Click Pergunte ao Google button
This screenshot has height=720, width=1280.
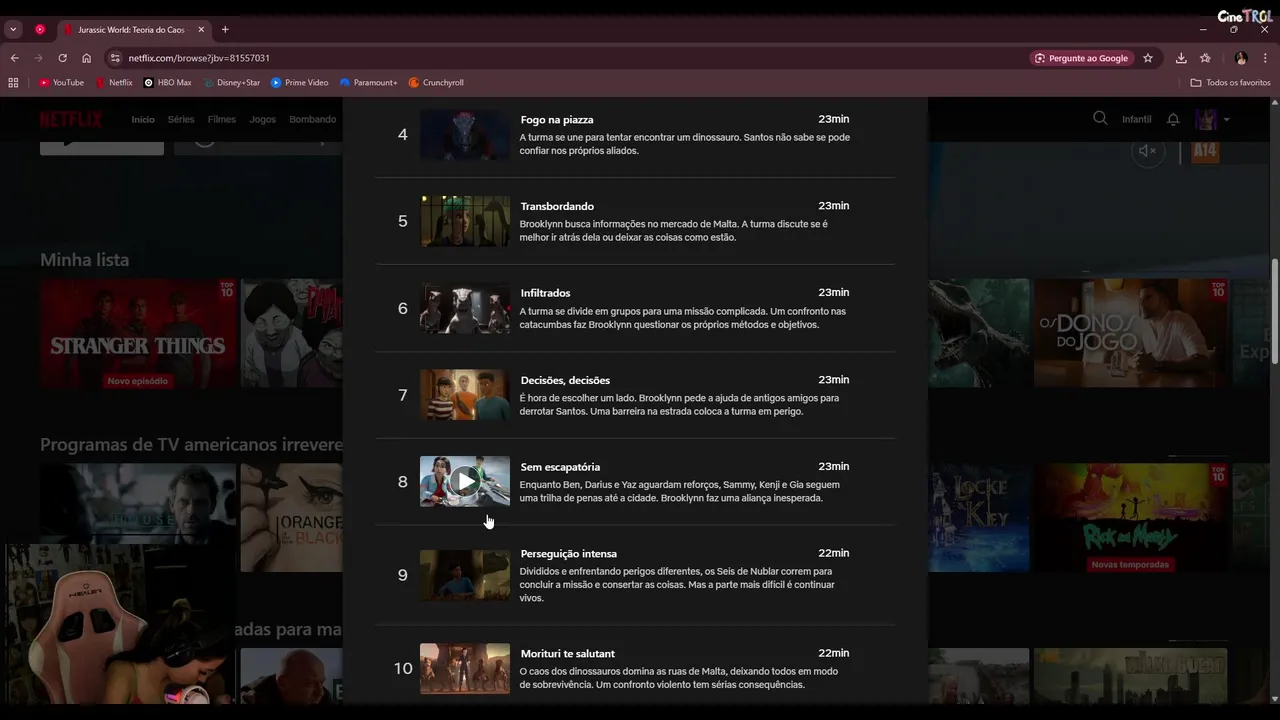1081,58
